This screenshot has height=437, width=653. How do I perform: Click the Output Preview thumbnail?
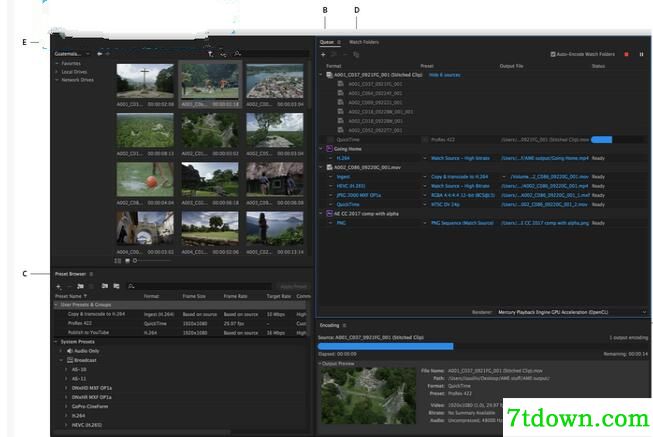[368, 396]
